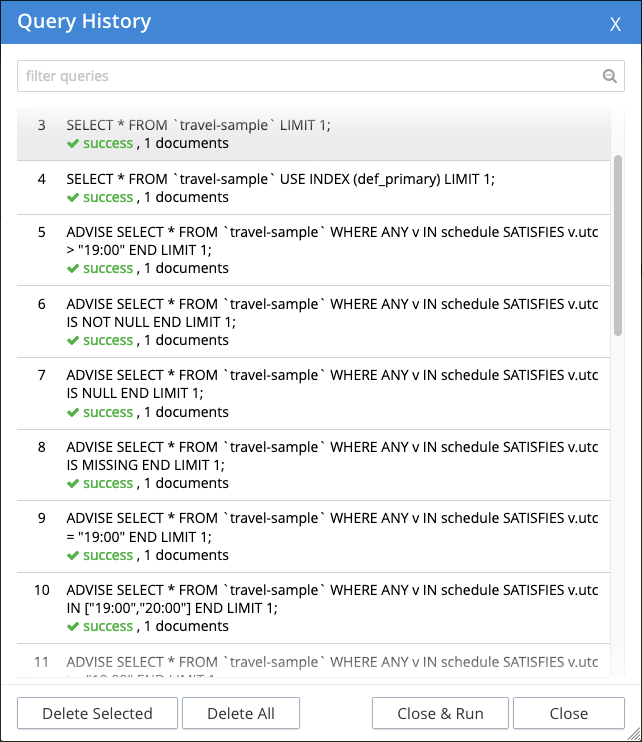Click the Close button at bottom right
Viewport: 642px width, 742px height.
tap(568, 713)
